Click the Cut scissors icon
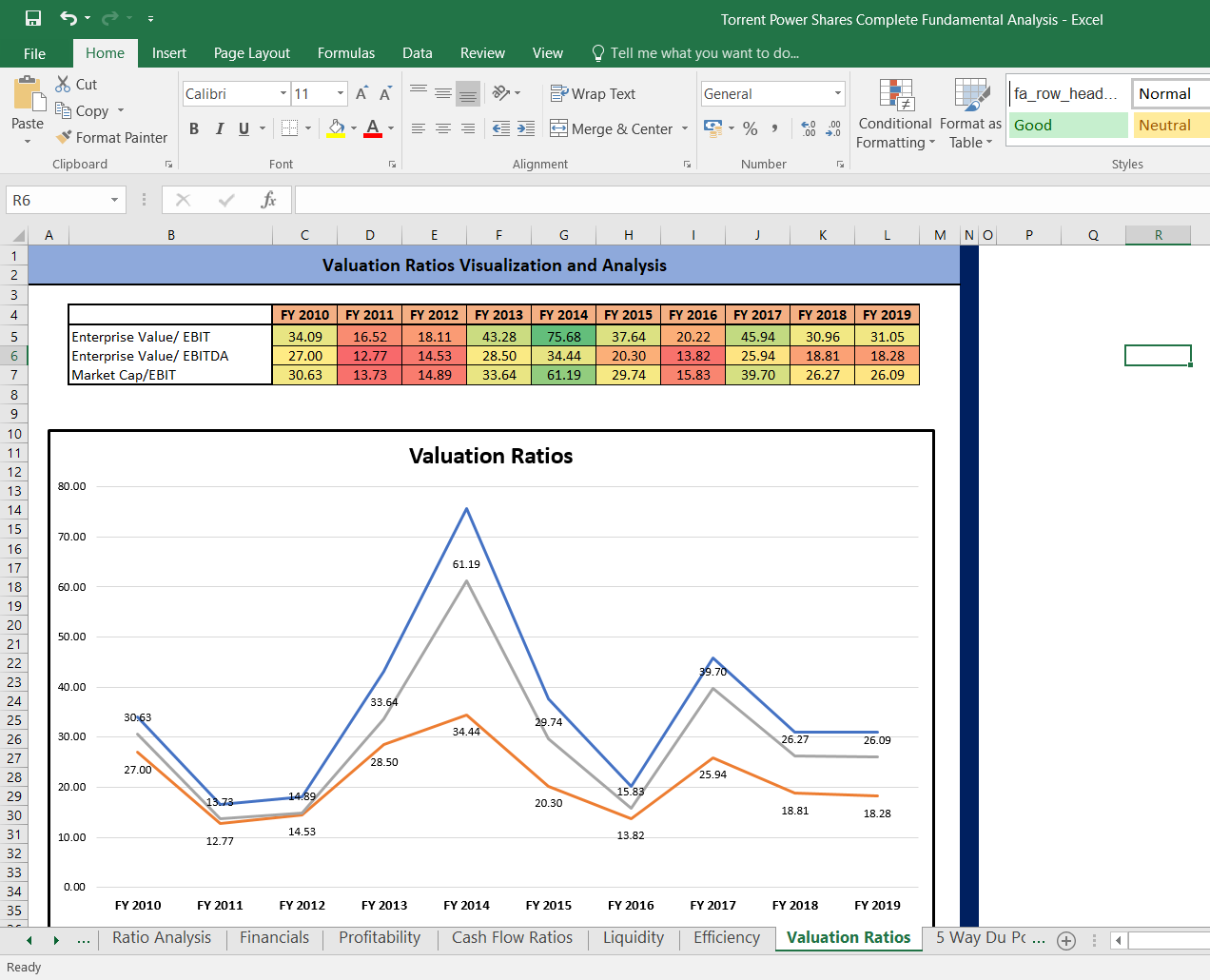The width and height of the screenshot is (1210, 980). point(63,84)
